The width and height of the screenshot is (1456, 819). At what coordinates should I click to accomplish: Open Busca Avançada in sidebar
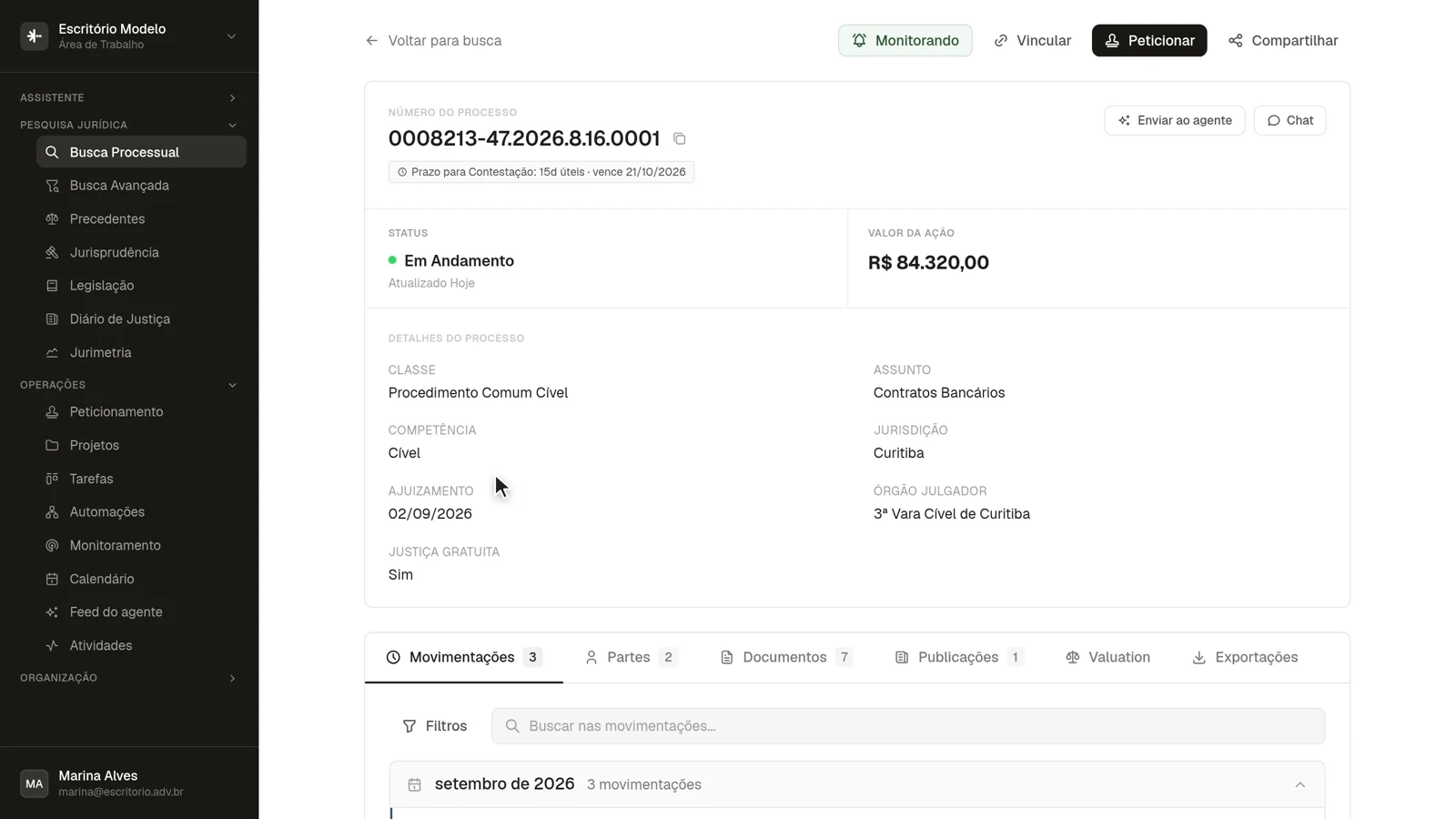click(141, 186)
